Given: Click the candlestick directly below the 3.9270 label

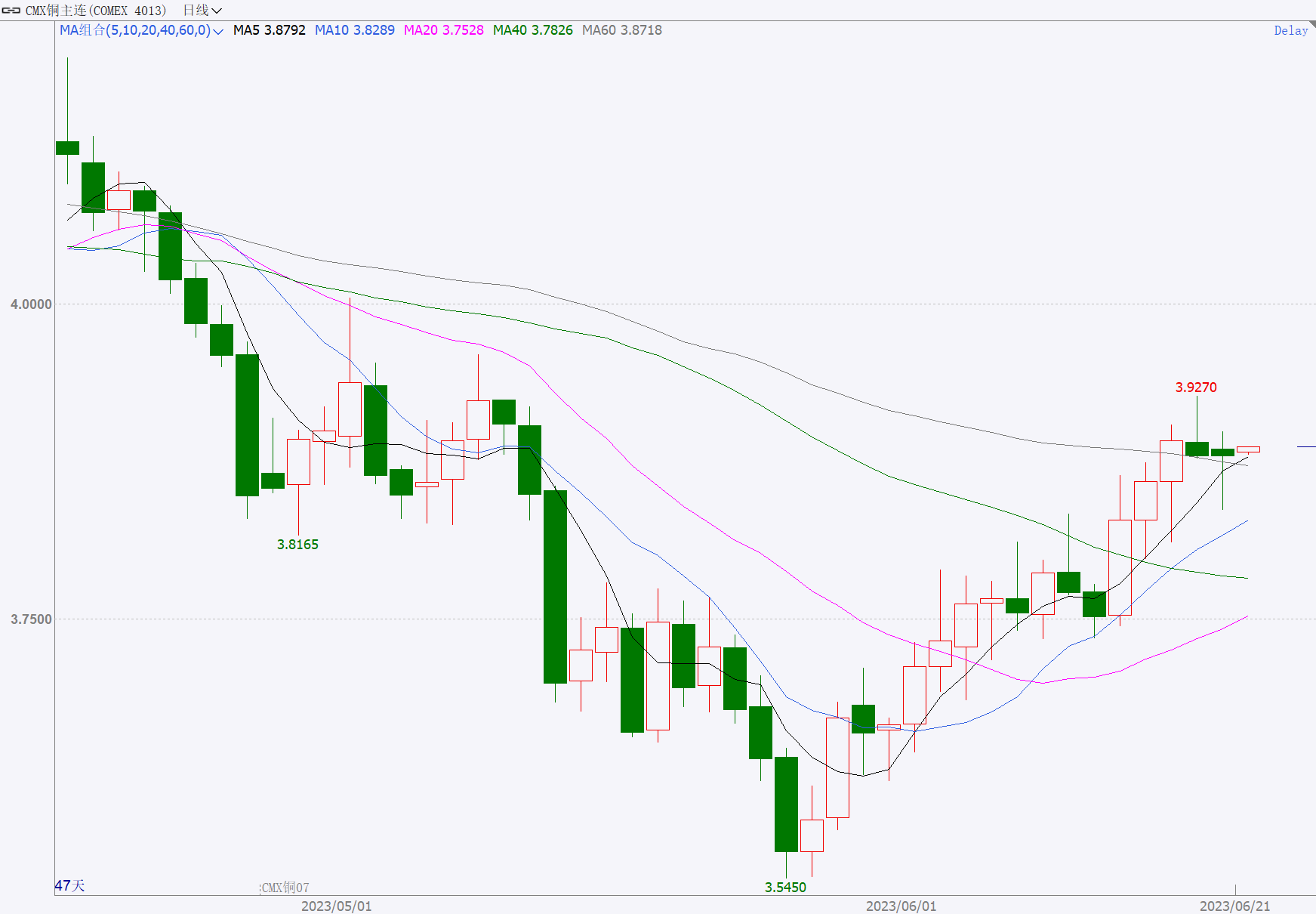Looking at the screenshot, I should [1197, 449].
